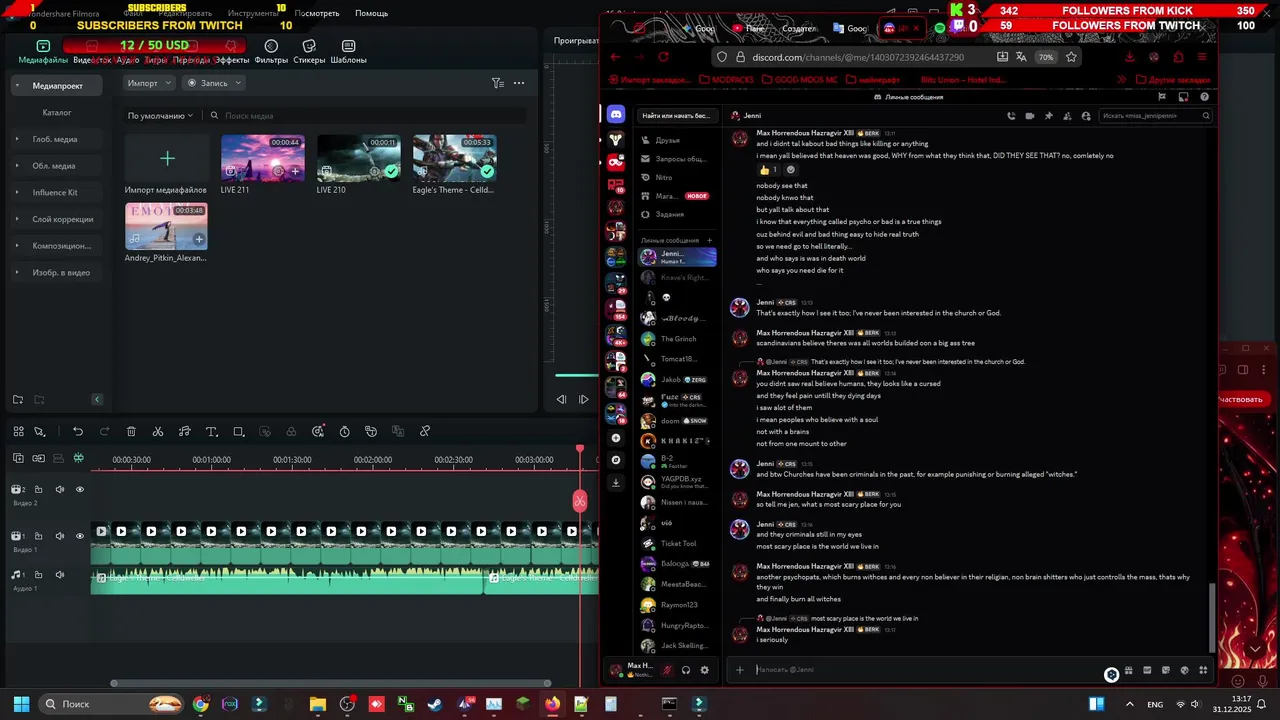The width and height of the screenshot is (1280, 720).
Task: Click the attach file plus button
Action: [740, 670]
